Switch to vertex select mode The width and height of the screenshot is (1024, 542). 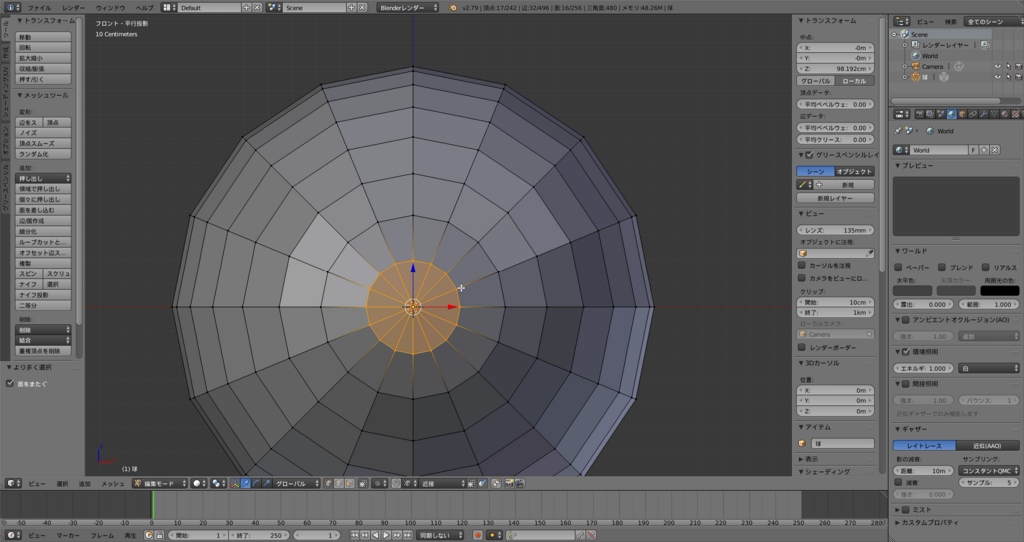tap(328, 483)
